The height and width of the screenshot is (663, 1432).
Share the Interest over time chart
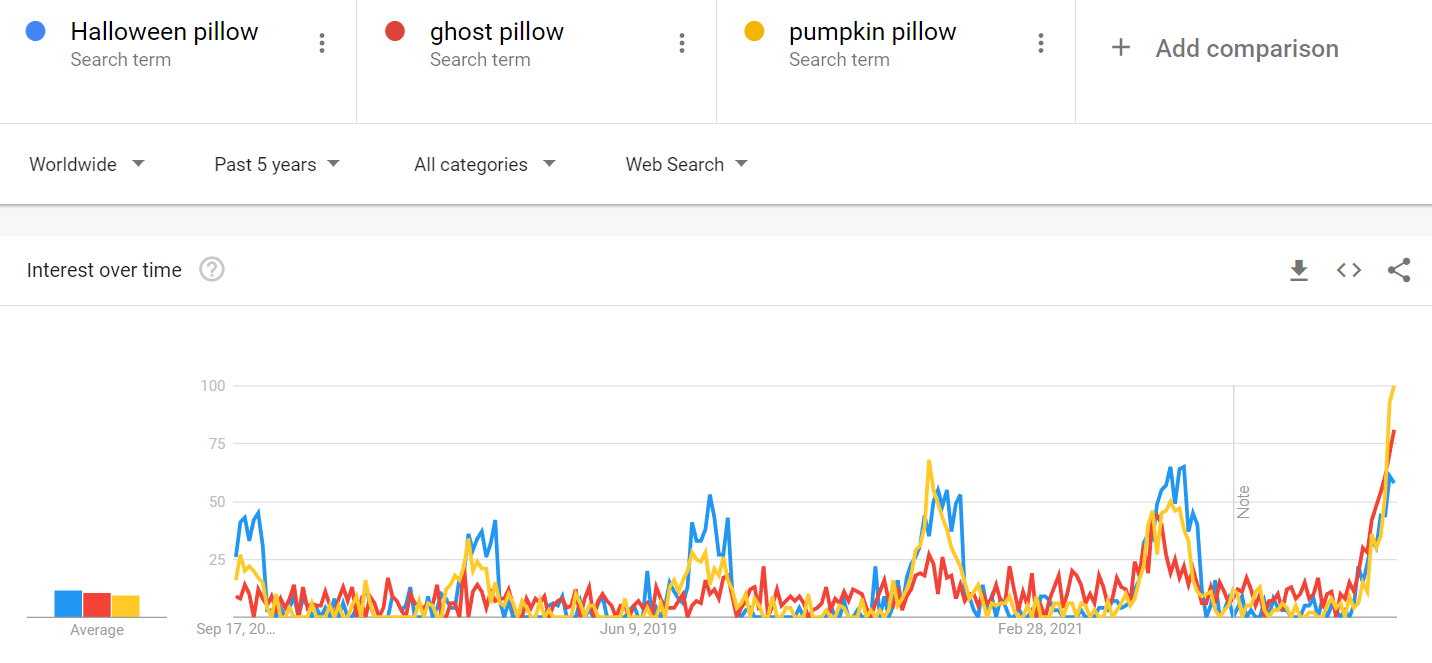(x=1399, y=270)
